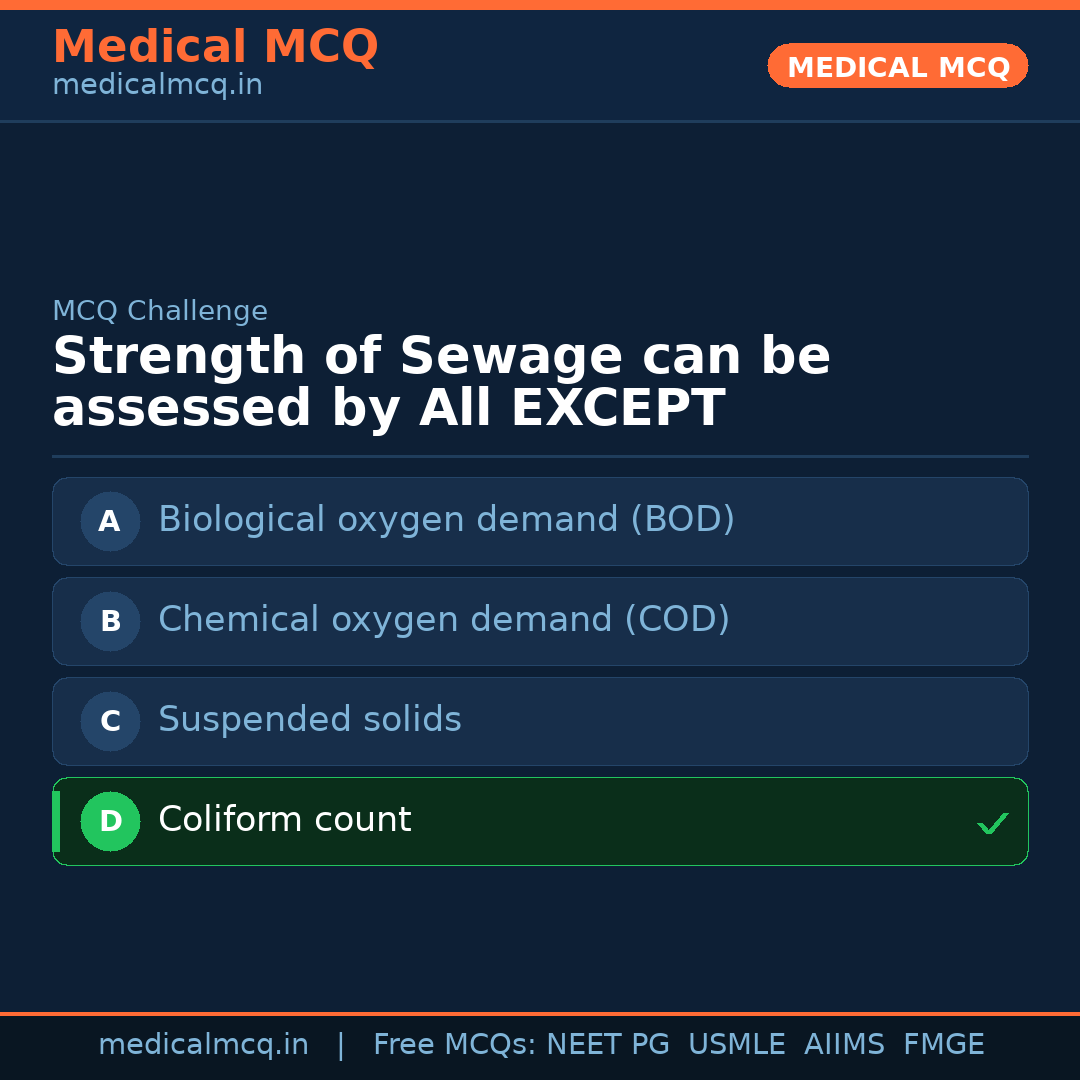Open the medicalmcq.in link in the footer
1080x1080 pixels.
(x=203, y=1045)
